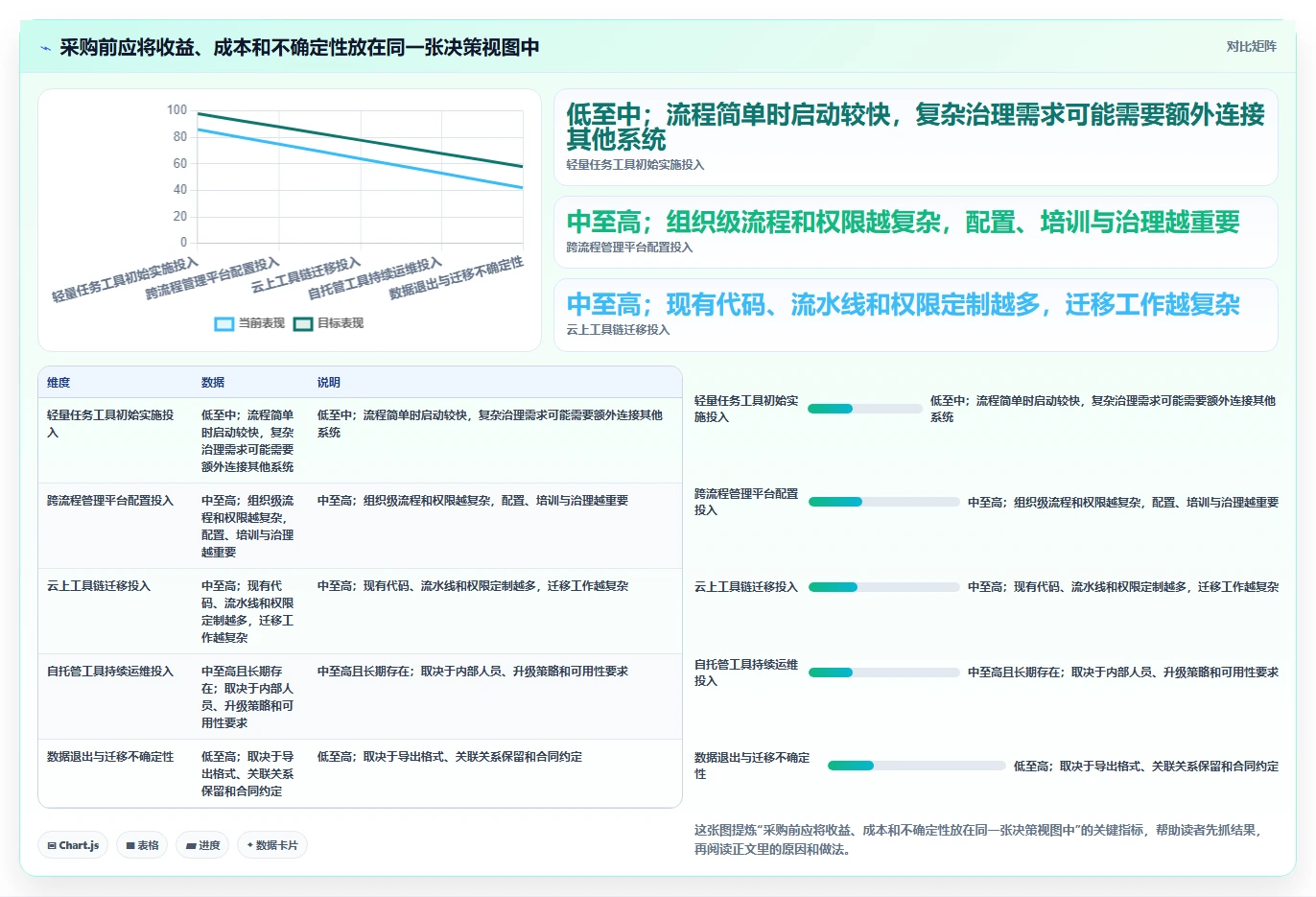The height and width of the screenshot is (897, 1316).
Task: Click the summary paragraph starting 这张图提炼
Action: (978, 839)
